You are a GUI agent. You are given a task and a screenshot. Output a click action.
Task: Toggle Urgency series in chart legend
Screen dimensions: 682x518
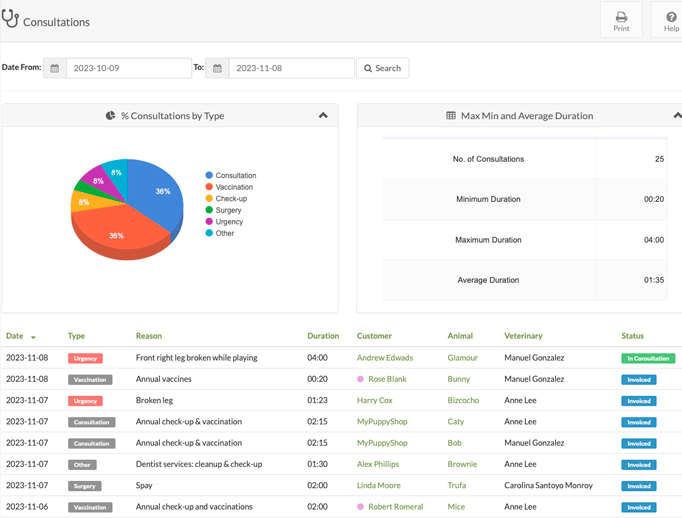pyautogui.click(x=224, y=222)
